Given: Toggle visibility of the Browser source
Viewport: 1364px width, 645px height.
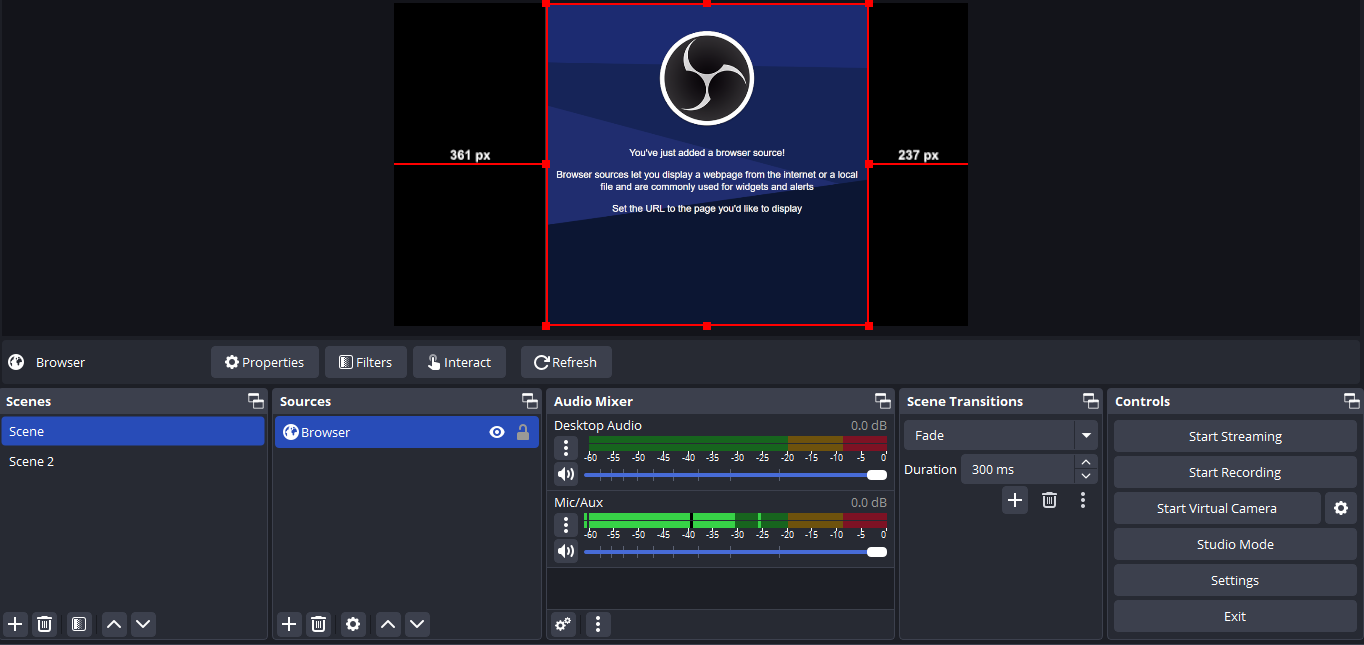Looking at the screenshot, I should [497, 432].
